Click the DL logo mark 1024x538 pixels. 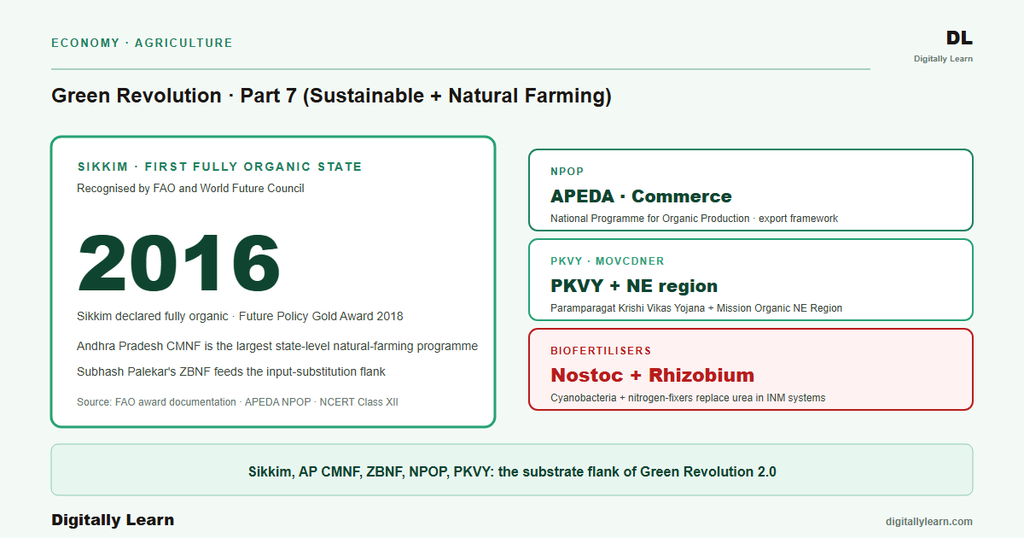(959, 38)
